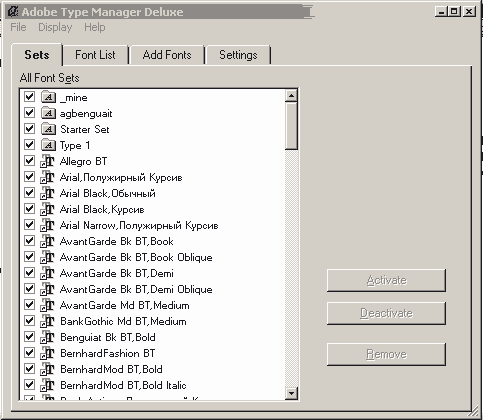483x420 pixels.
Task: Click the font list scrollbar thumb
Action: tap(291, 126)
